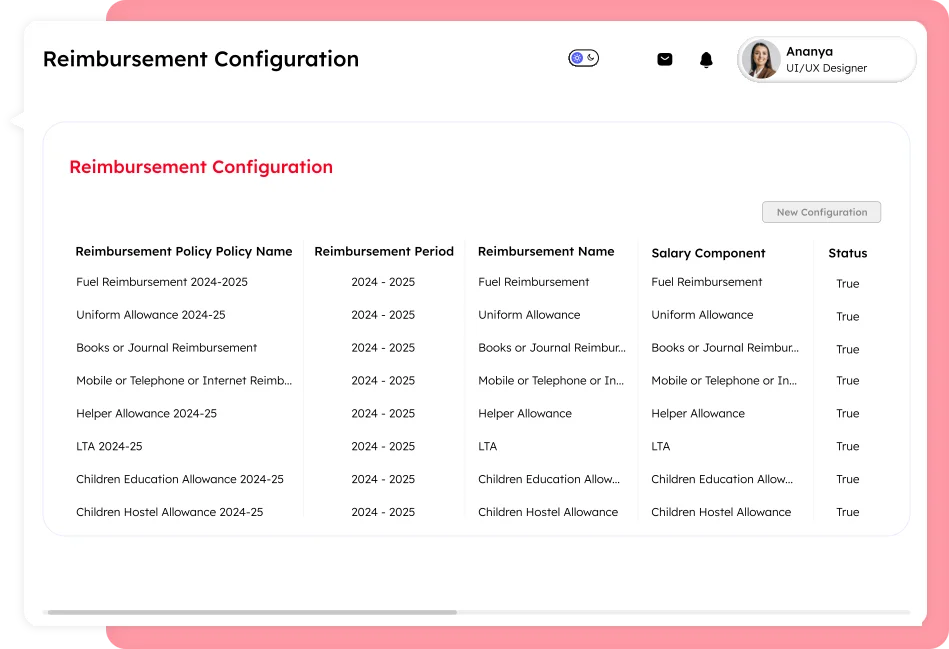This screenshot has width=949, height=649.
Task: Select the Books or Journal Reimbursement policy
Action: (x=167, y=348)
